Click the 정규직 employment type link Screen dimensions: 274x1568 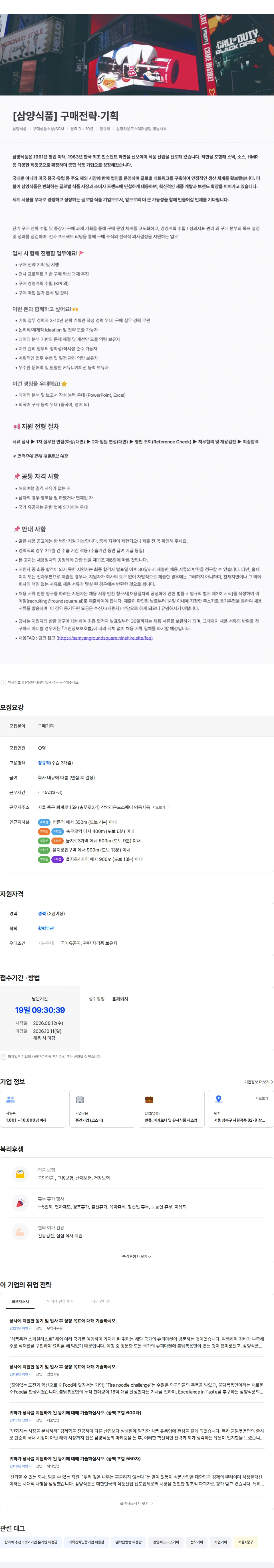[44, 763]
